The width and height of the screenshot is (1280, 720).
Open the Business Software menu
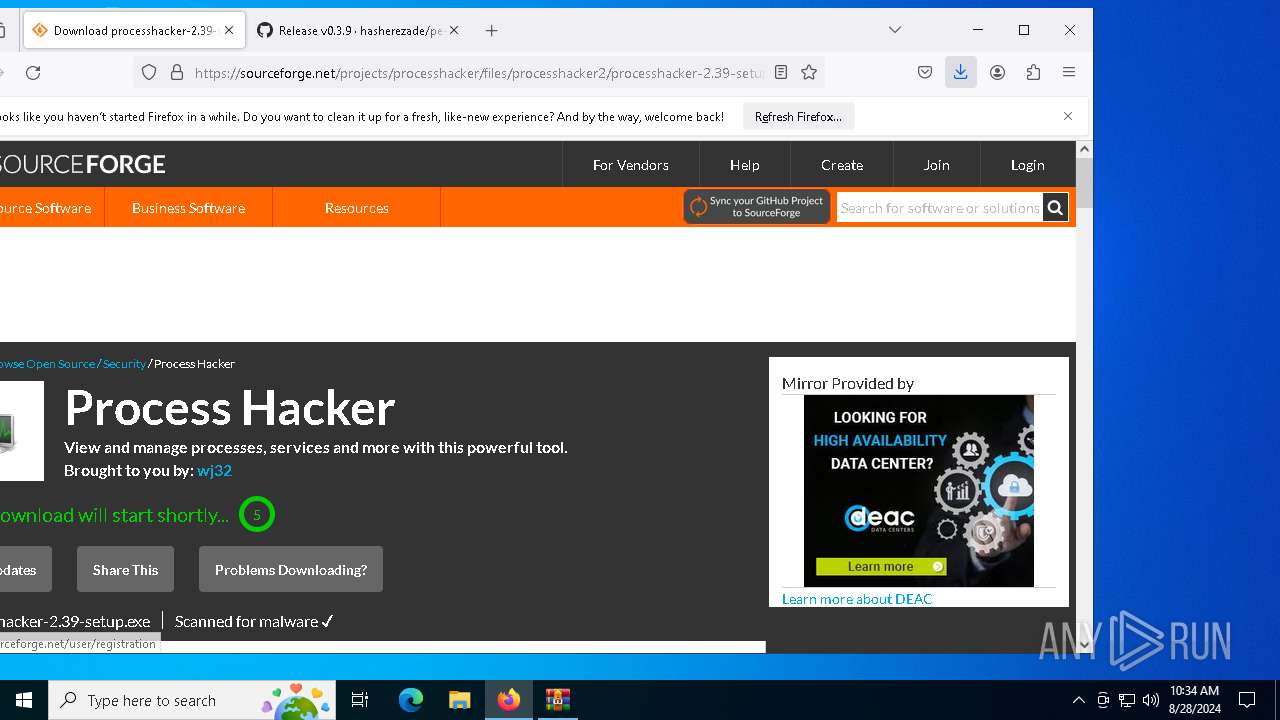click(188, 208)
